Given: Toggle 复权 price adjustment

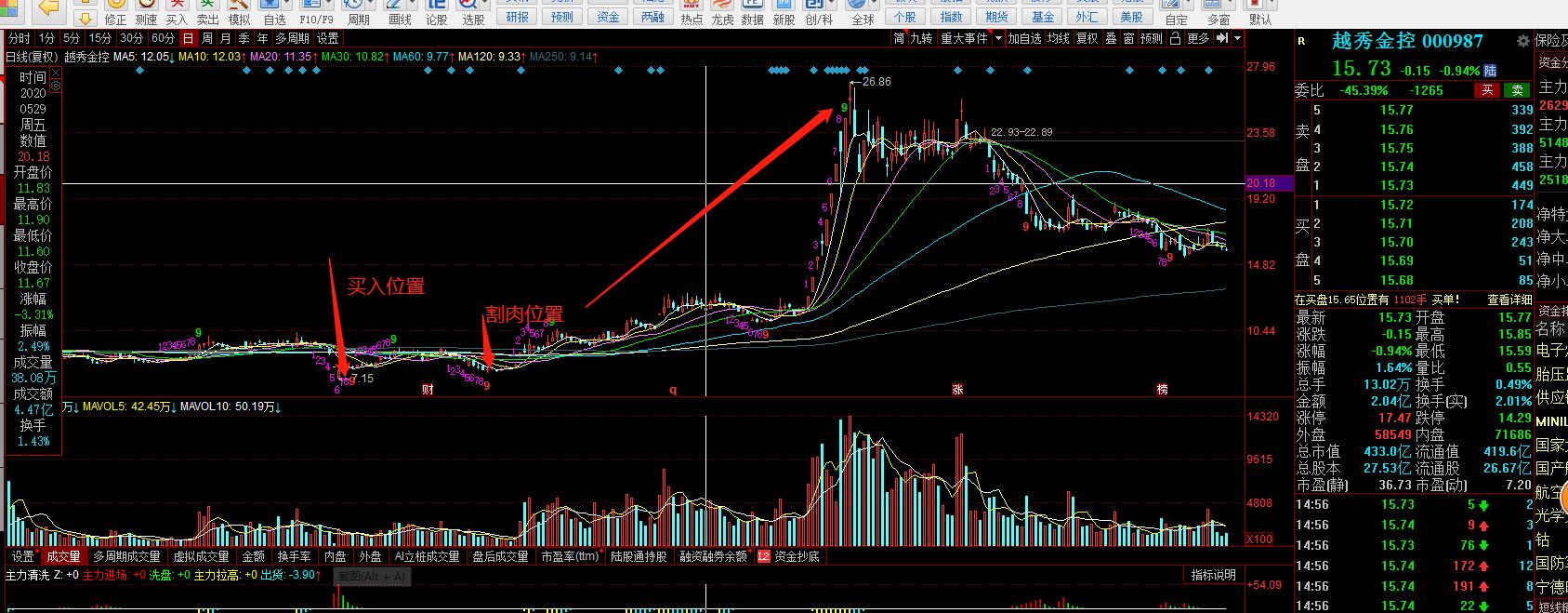Looking at the screenshot, I should tap(1087, 38).
